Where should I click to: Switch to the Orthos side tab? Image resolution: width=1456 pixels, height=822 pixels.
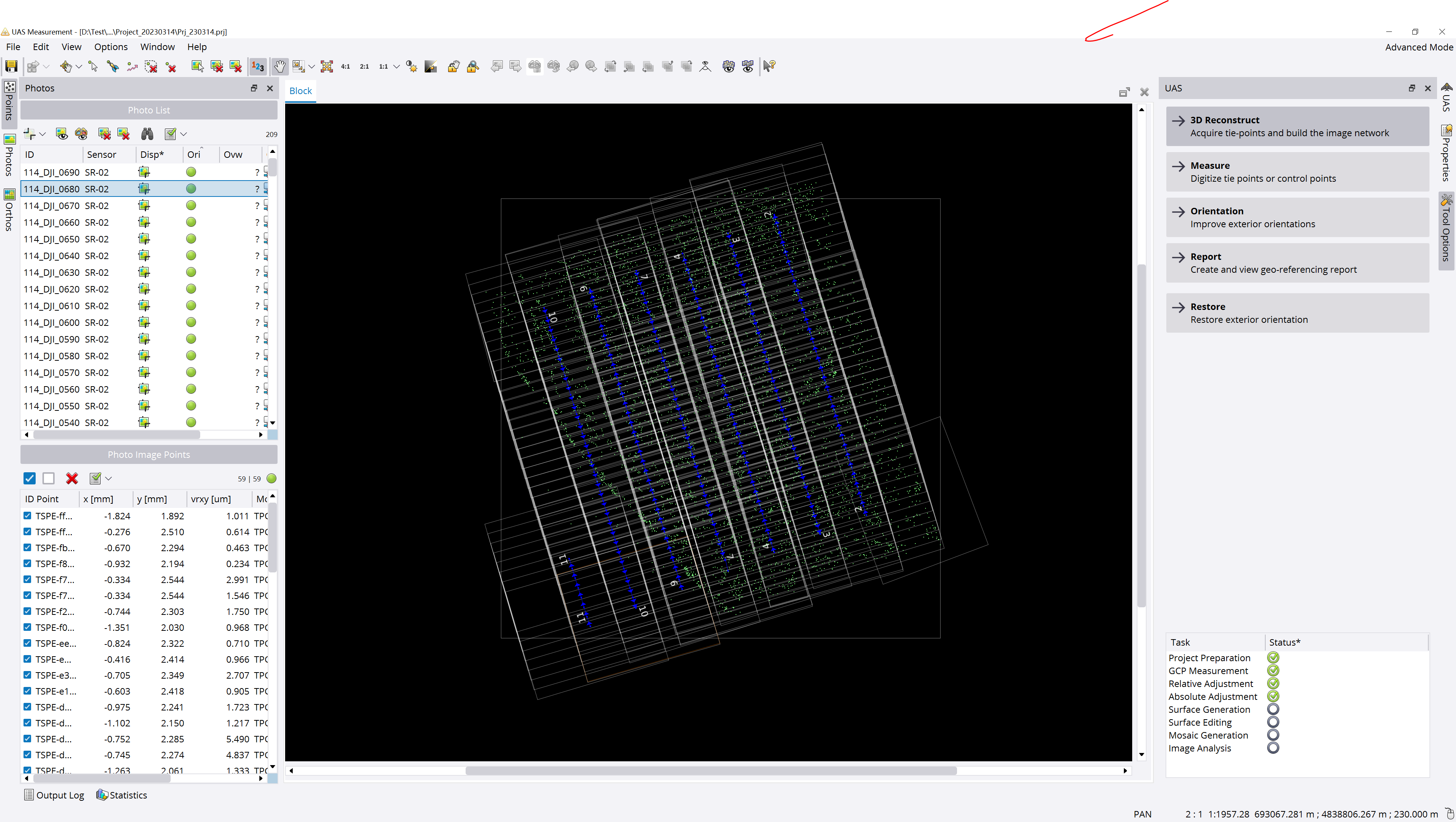click(x=9, y=210)
